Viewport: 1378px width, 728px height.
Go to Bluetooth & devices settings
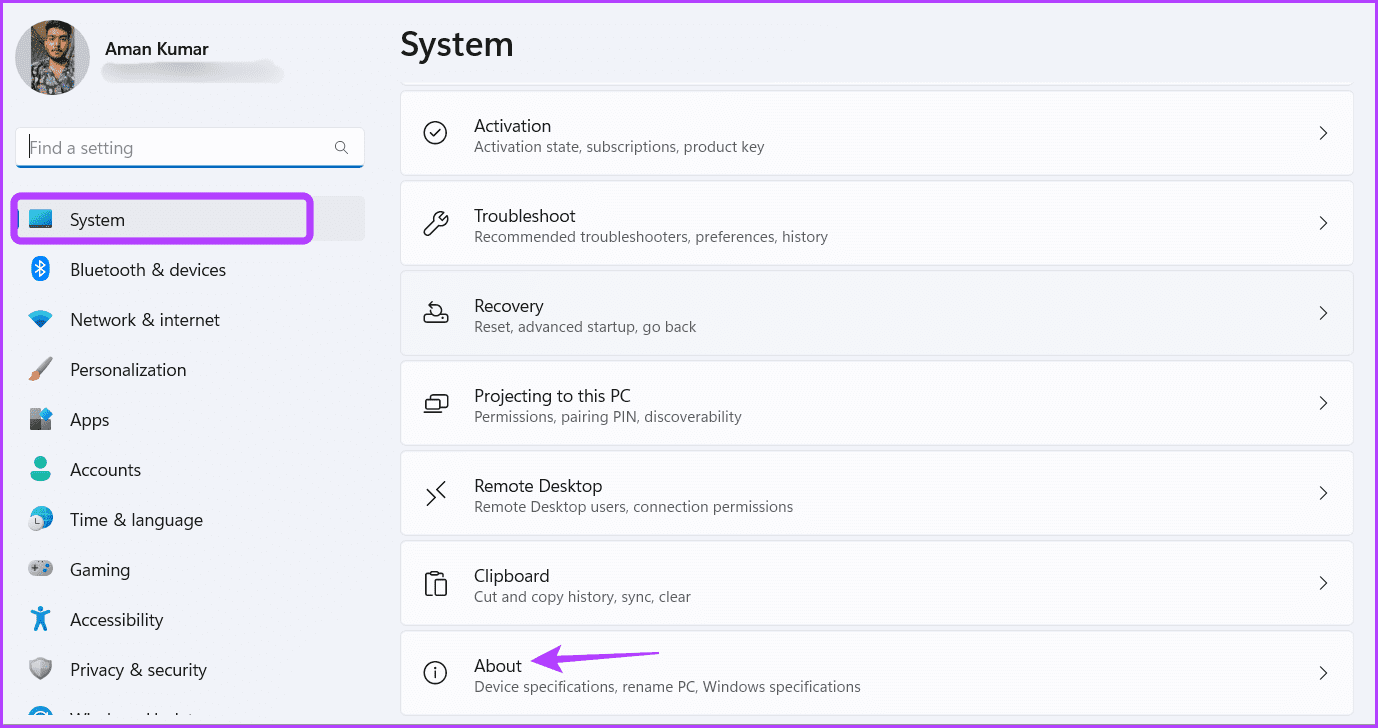coord(190,269)
